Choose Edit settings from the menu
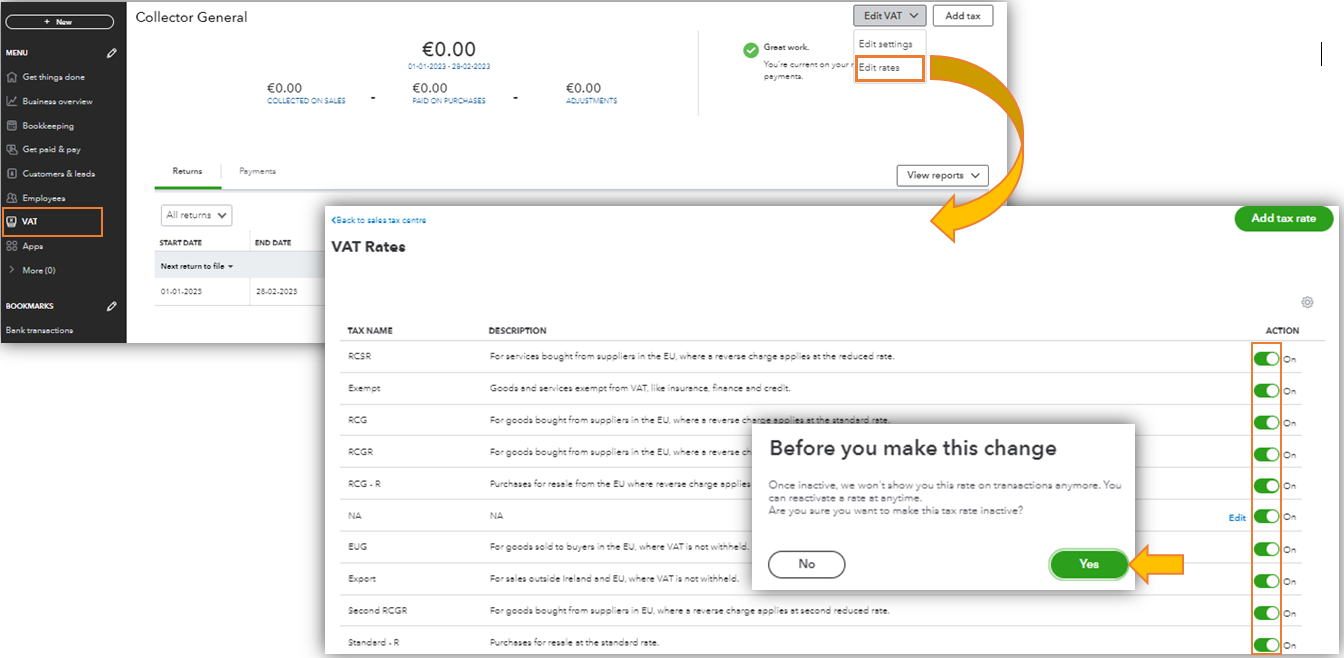The height and width of the screenshot is (658, 1344). (886, 44)
